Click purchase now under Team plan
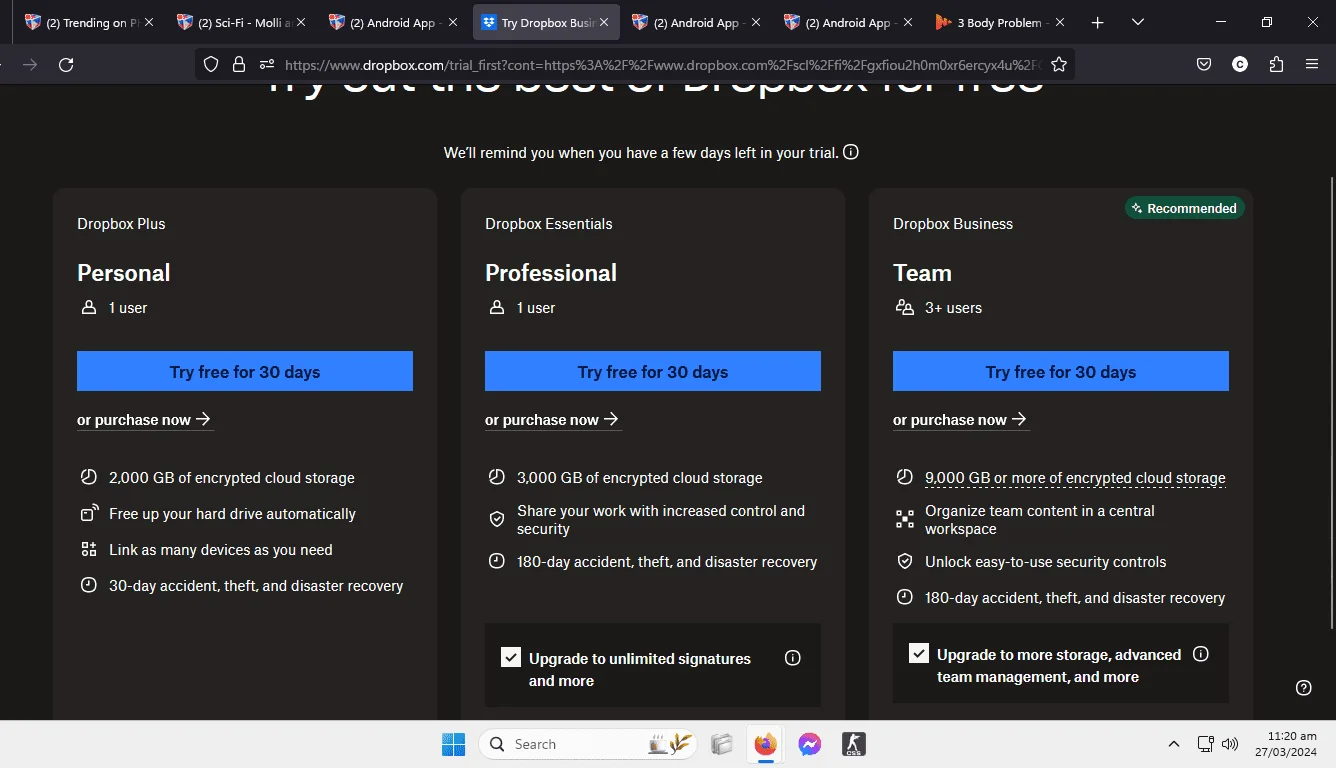The width and height of the screenshot is (1336, 768). point(961,420)
